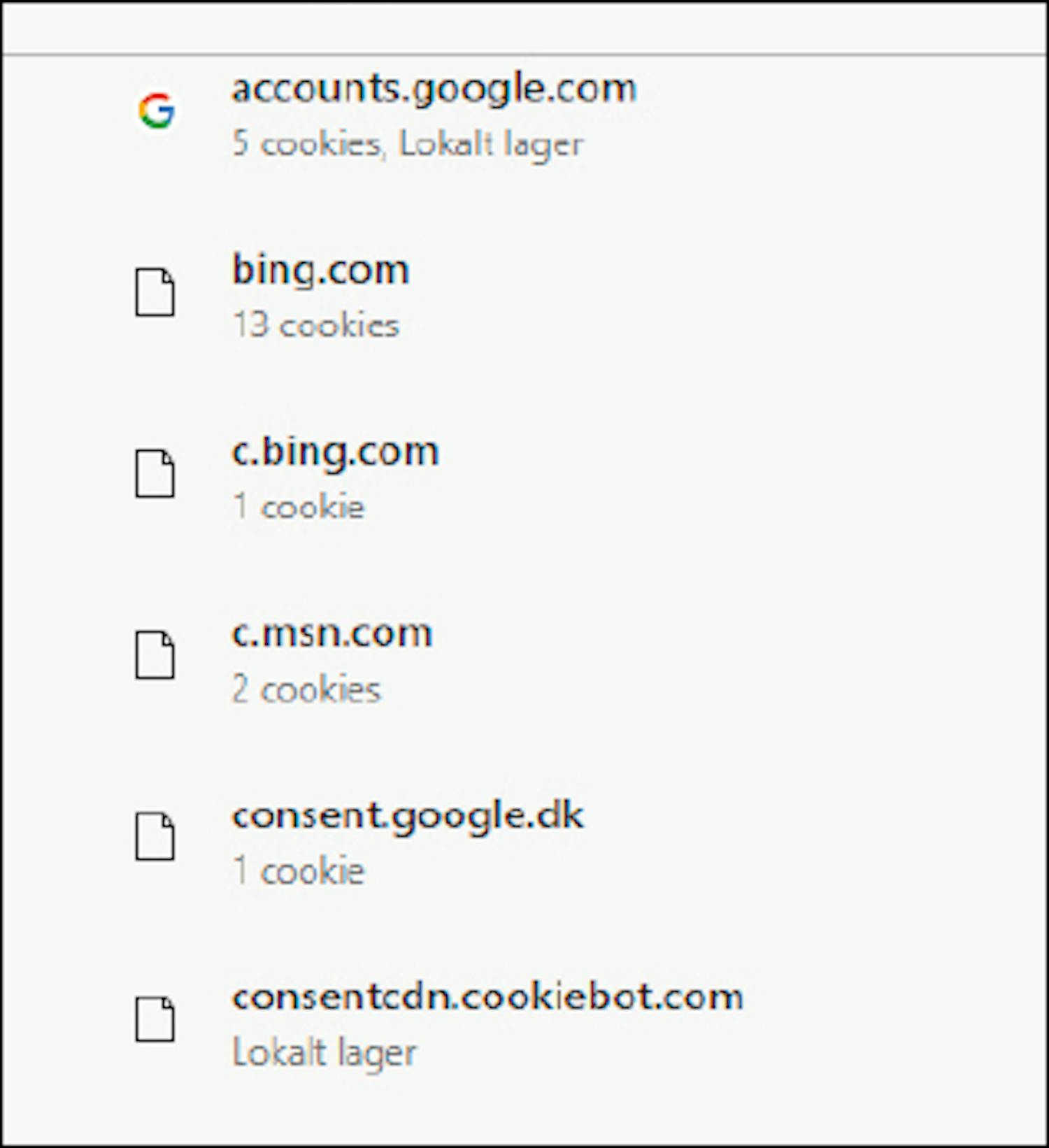Select the page icon for consentcdn.cookiebot.com
The width and height of the screenshot is (1049, 1148).
(155, 1019)
